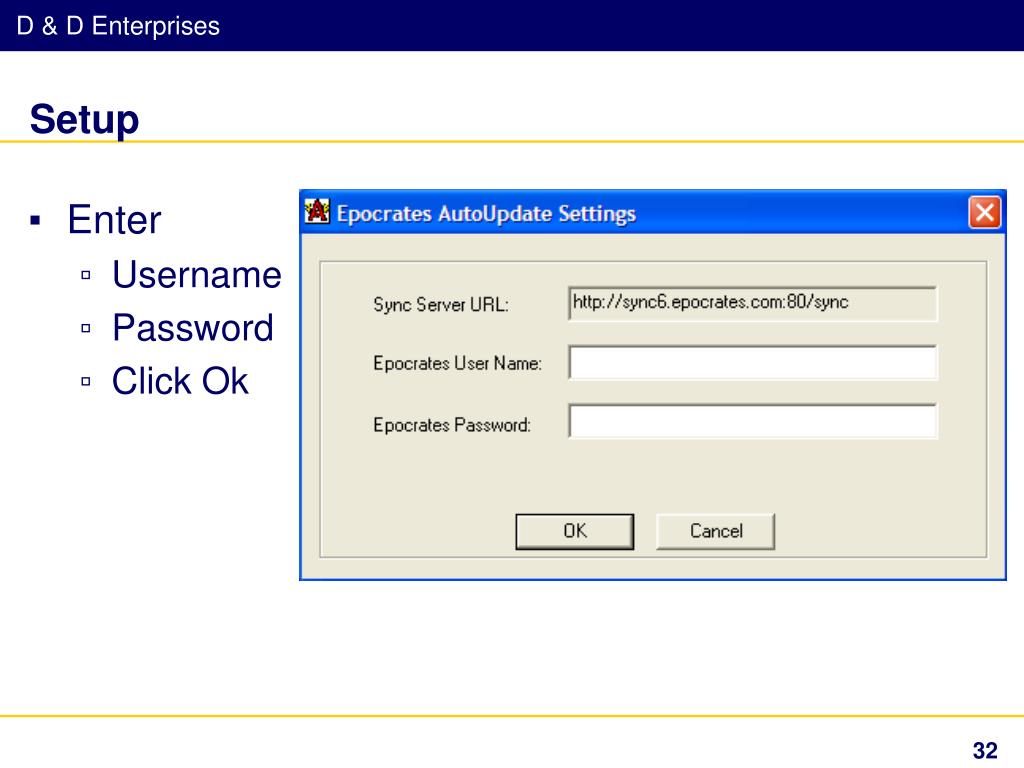
Task: Click the slide number 32
Action: click(x=985, y=750)
